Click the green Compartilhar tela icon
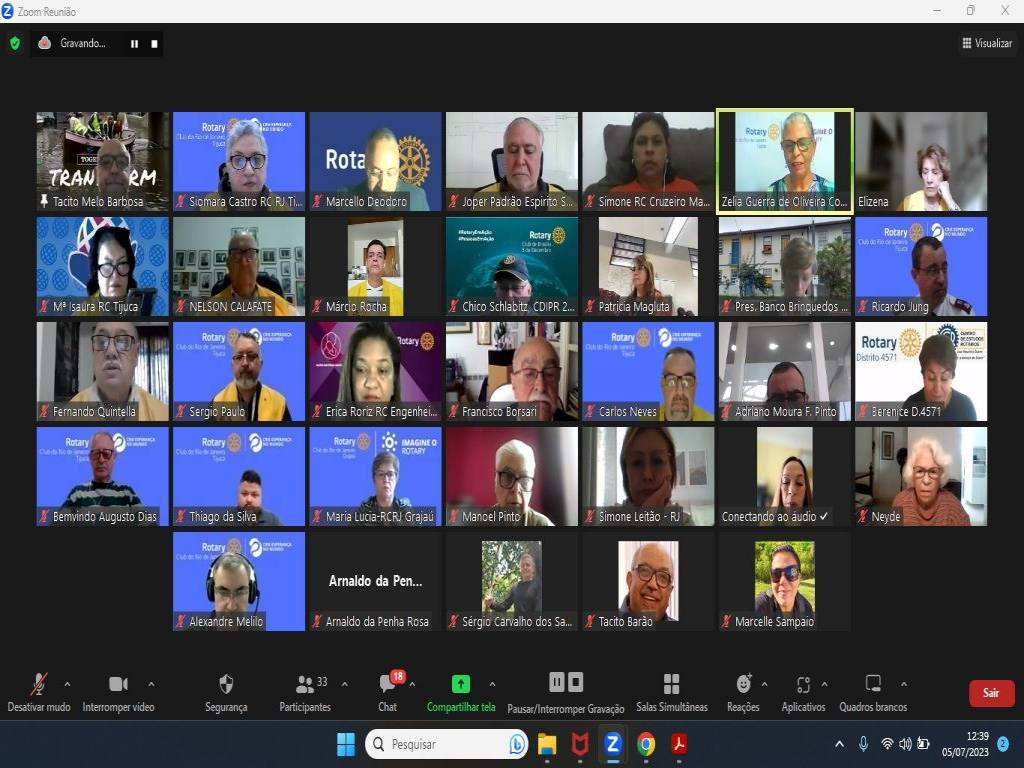This screenshot has height=768, width=1024. click(460, 684)
